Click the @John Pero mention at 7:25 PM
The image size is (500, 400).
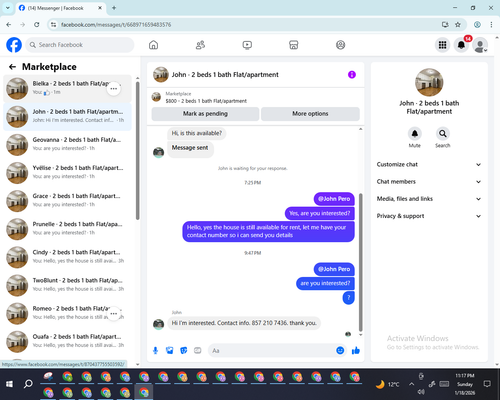coord(334,199)
